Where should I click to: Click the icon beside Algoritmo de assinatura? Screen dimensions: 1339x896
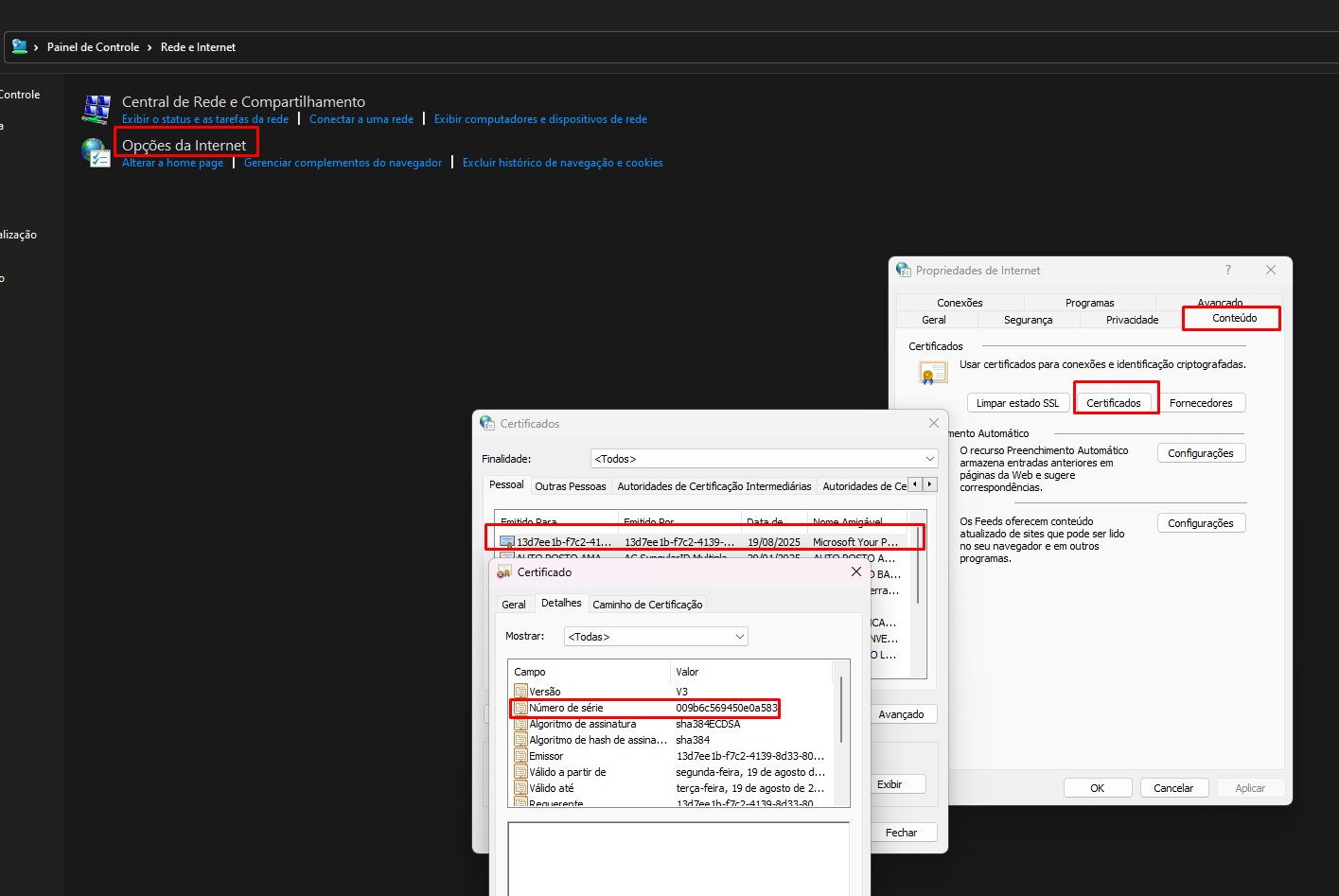(x=520, y=724)
